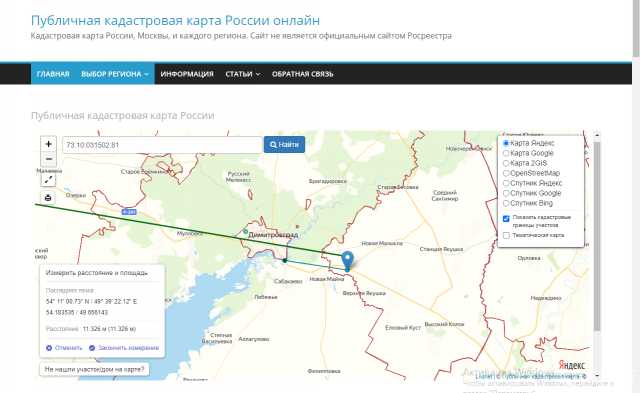Open the Главная menu item
The height and width of the screenshot is (393, 640).
click(53, 74)
